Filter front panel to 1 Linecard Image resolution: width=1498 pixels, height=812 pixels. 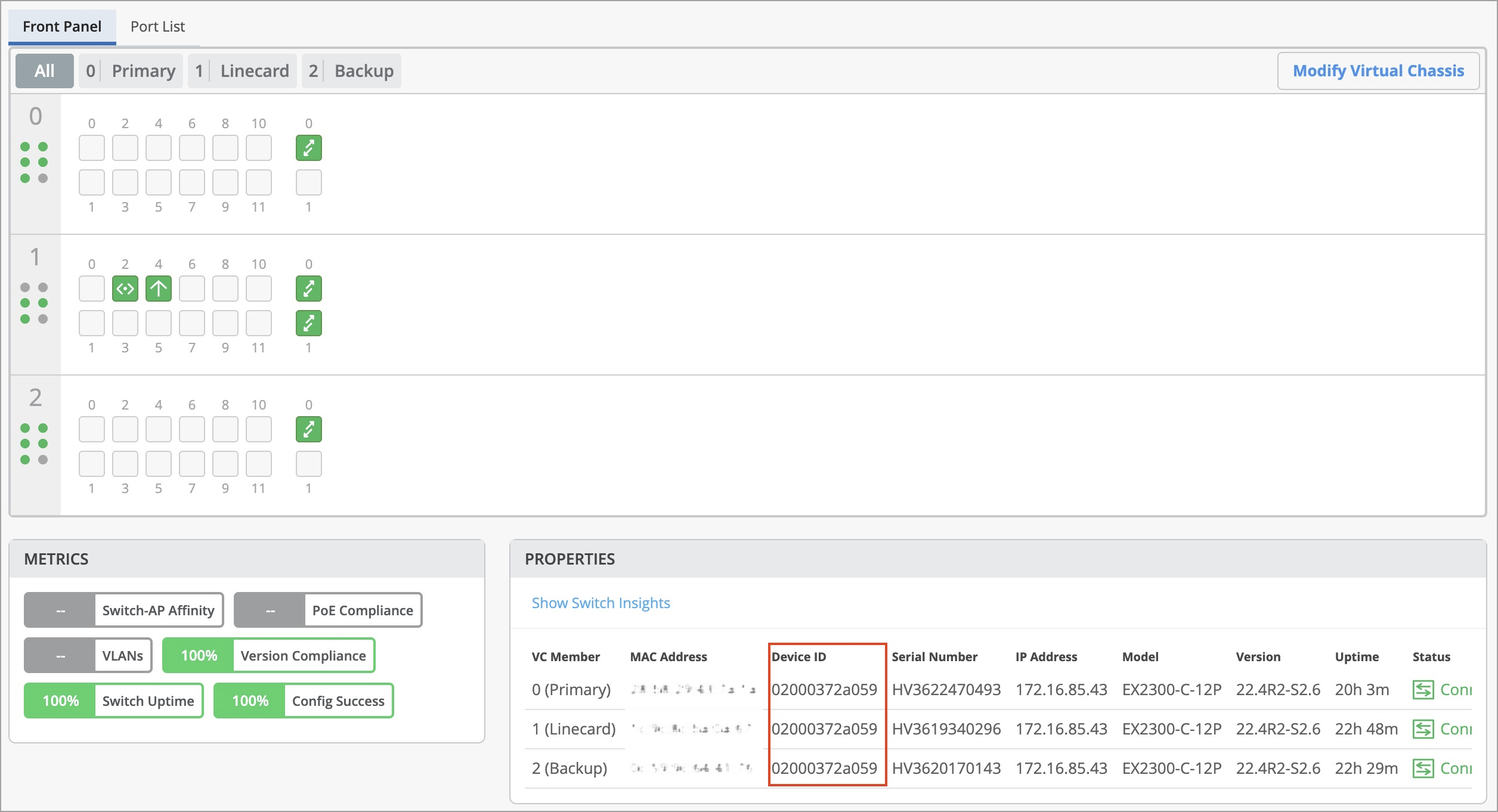point(242,71)
